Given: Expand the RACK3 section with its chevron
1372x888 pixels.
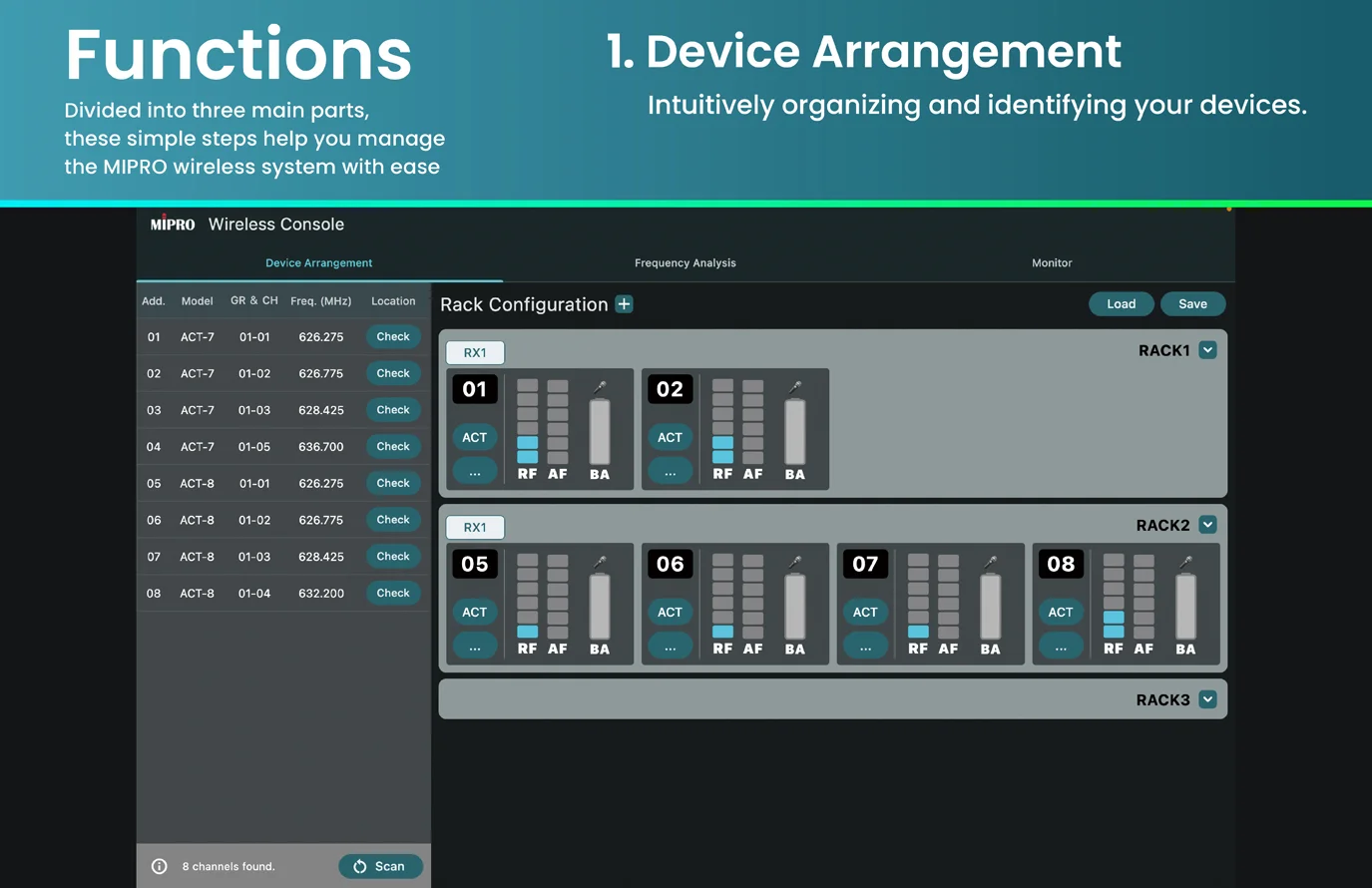Looking at the screenshot, I should (x=1207, y=699).
